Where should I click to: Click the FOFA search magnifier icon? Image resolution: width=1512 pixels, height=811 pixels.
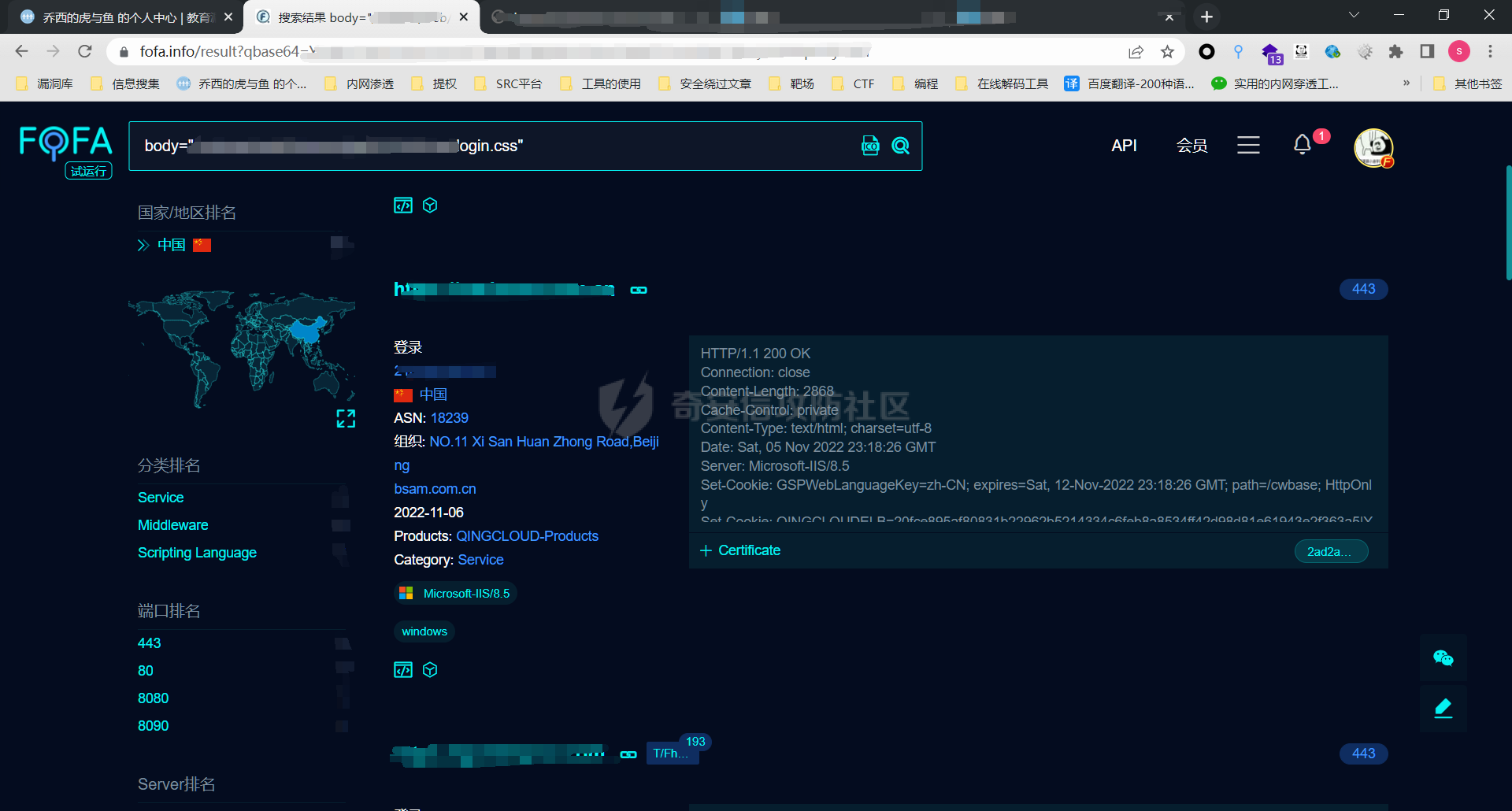pyautogui.click(x=900, y=146)
